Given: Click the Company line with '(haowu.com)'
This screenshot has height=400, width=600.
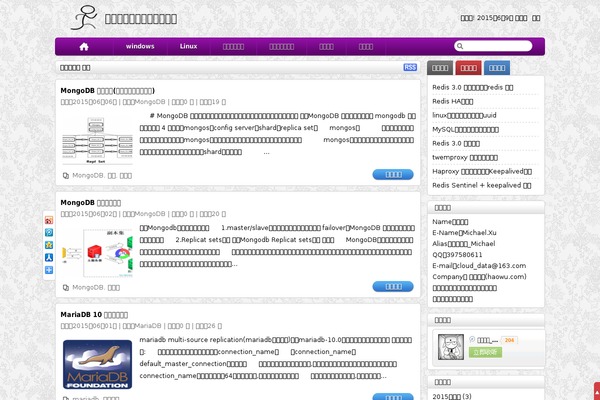Looking at the screenshot, I should 479,277.
